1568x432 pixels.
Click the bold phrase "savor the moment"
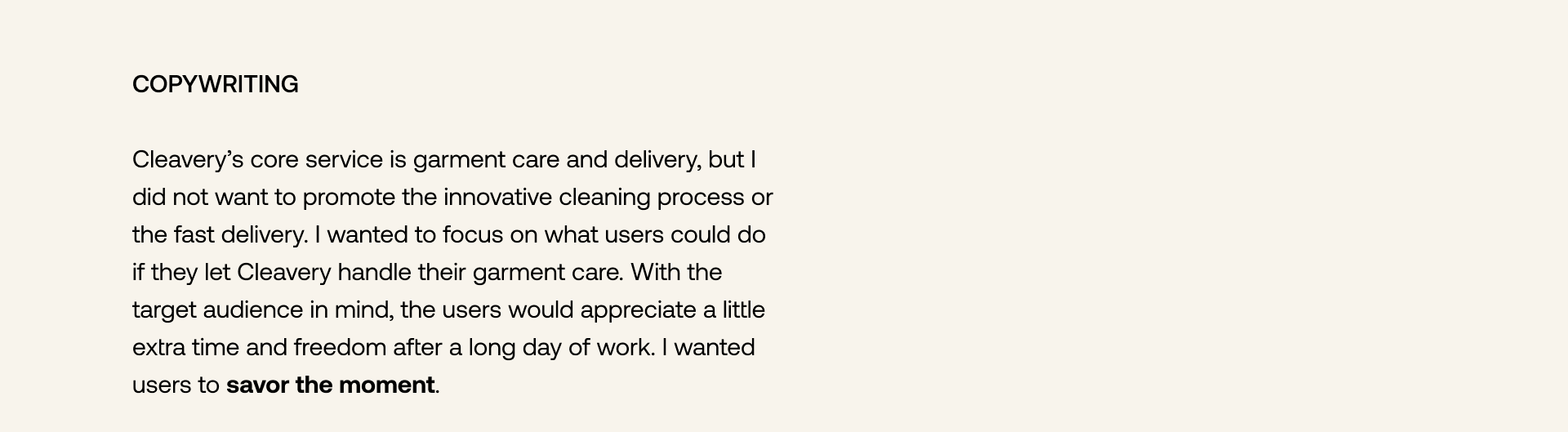[330, 385]
